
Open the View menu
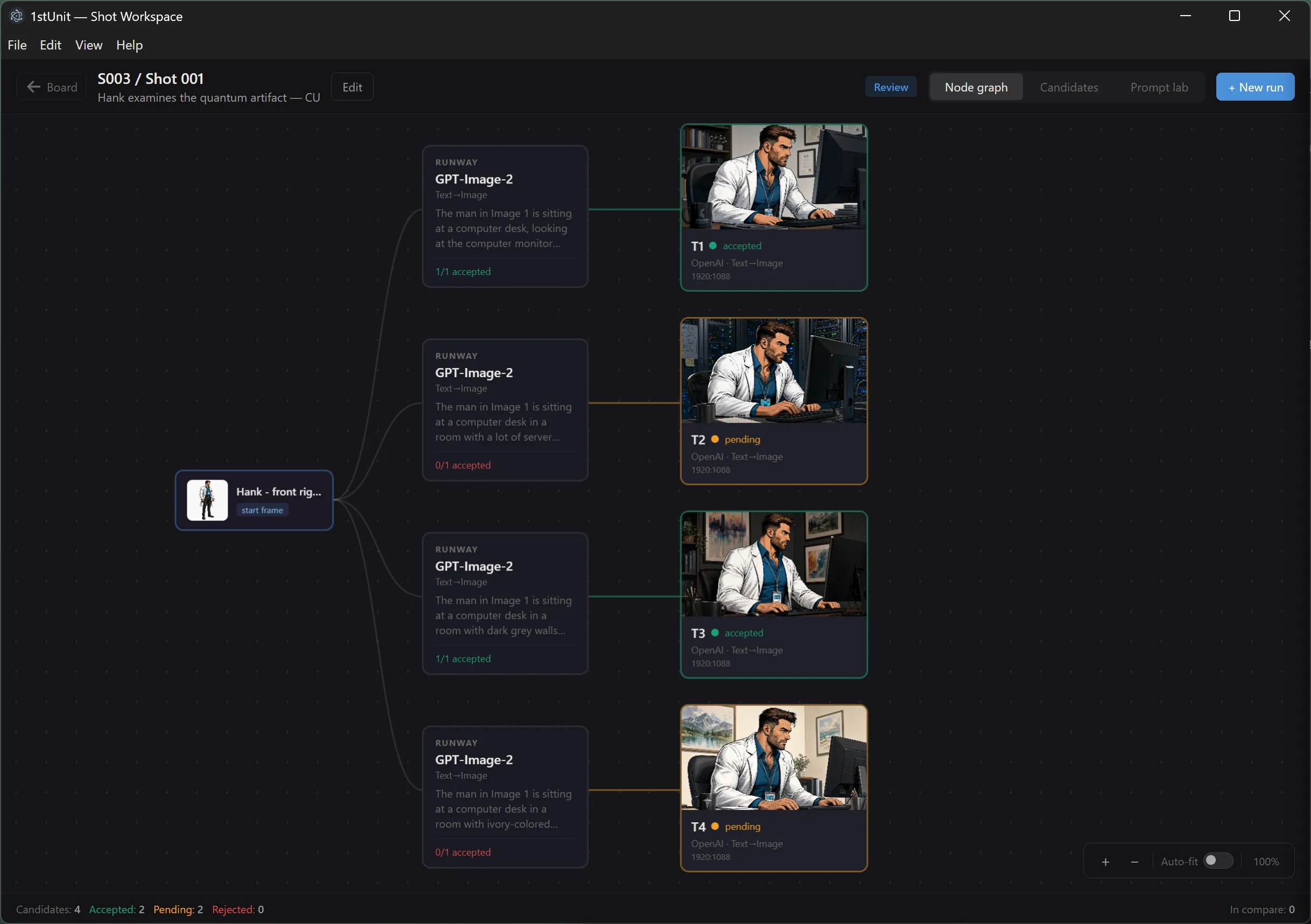(x=88, y=45)
